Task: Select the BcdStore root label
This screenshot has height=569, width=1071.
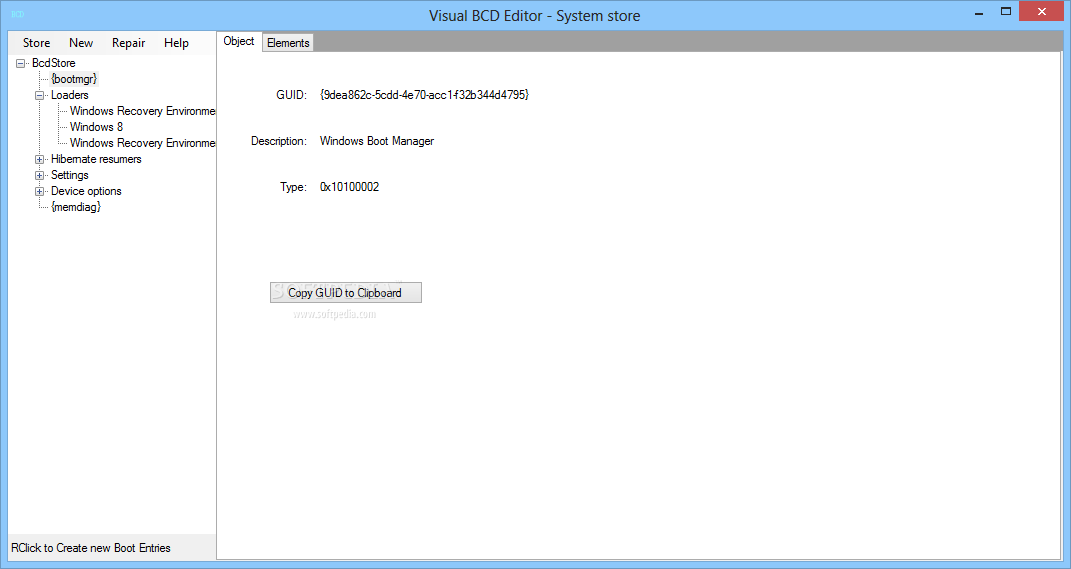Action: (54, 63)
